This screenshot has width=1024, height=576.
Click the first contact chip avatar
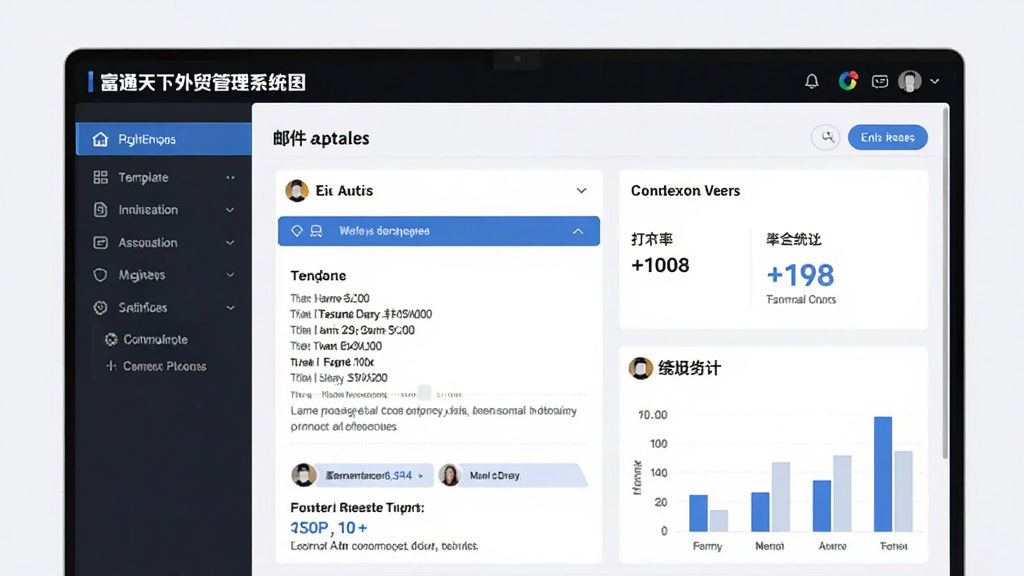(x=304, y=475)
